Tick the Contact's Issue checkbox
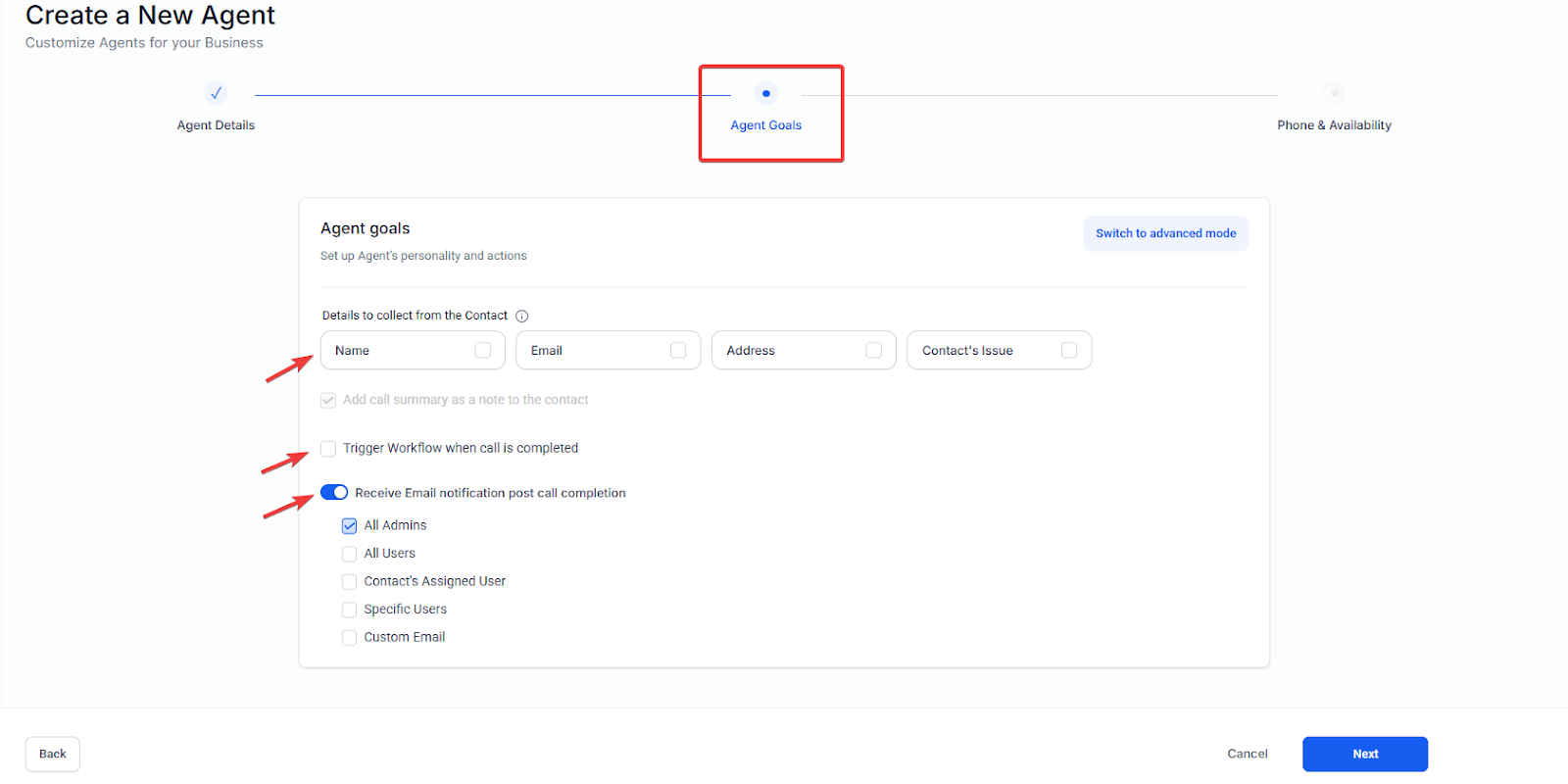 point(1069,350)
